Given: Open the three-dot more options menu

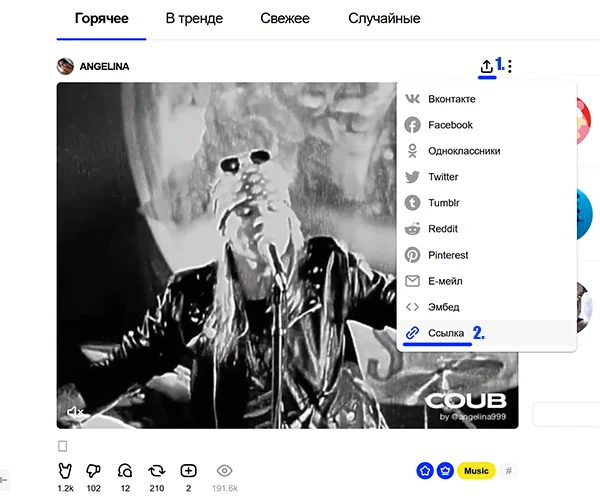Looking at the screenshot, I should (510, 67).
